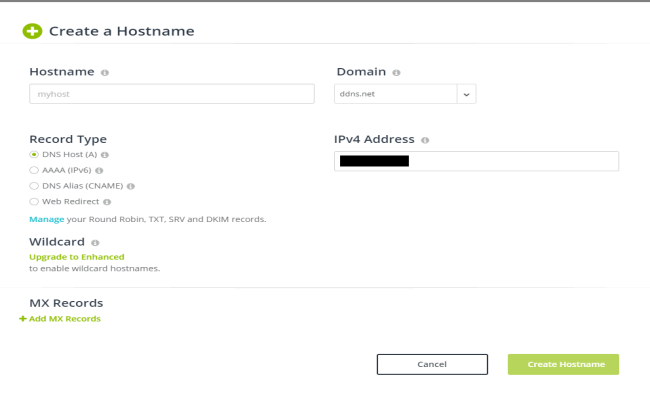
Task: Click the info icon beside Domain label
Action: pyautogui.click(x=396, y=73)
